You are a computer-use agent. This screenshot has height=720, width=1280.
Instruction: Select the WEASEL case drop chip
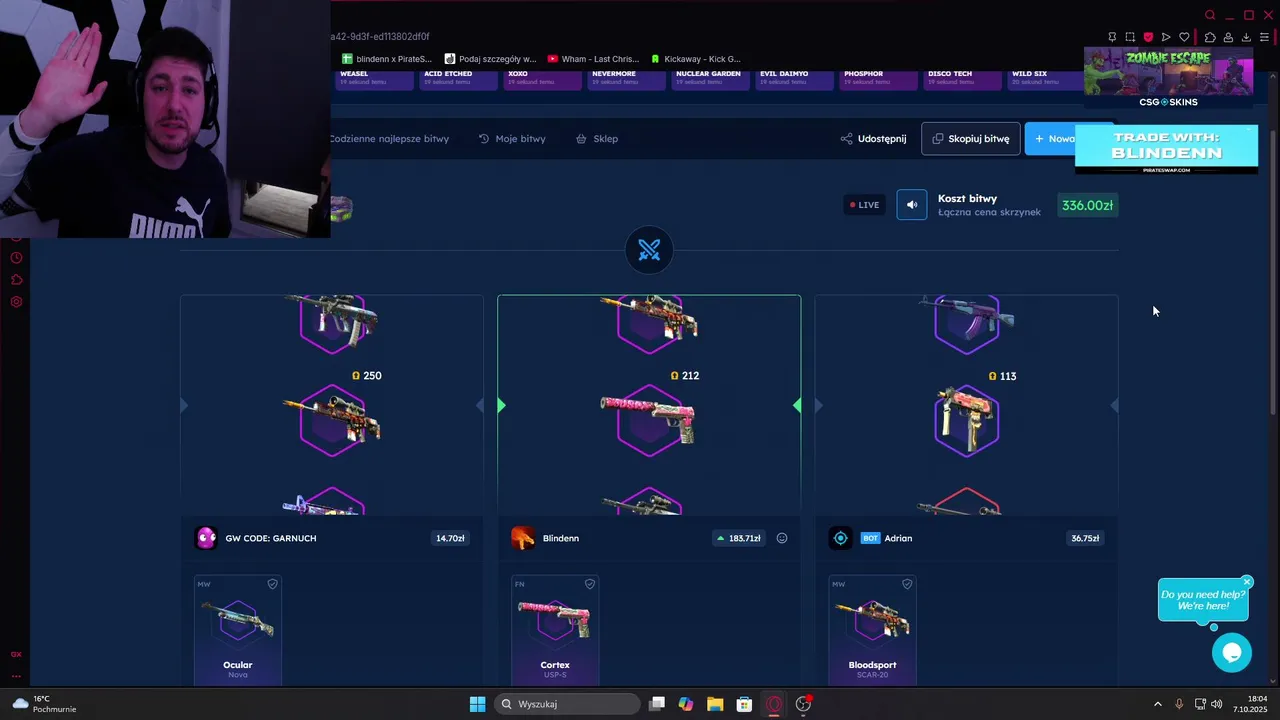[x=373, y=78]
